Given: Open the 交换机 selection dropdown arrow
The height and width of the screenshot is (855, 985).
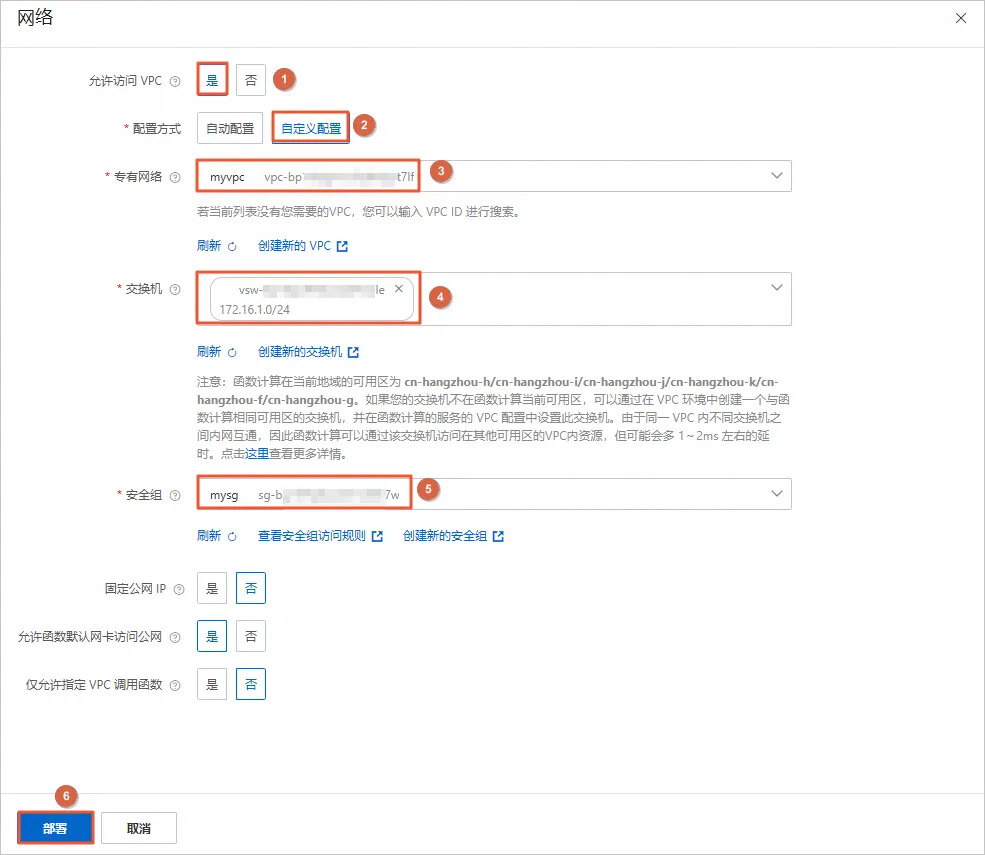Looking at the screenshot, I should click(x=776, y=288).
